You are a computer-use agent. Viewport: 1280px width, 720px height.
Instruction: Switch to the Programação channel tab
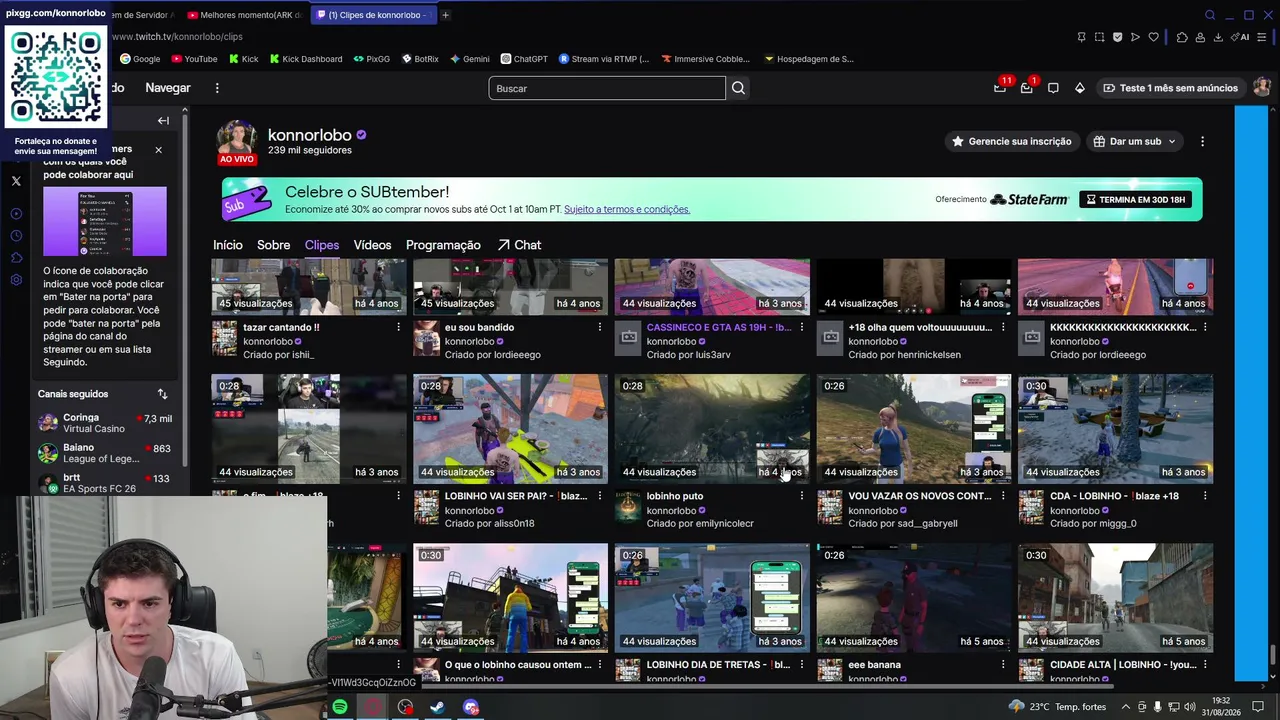pos(443,245)
